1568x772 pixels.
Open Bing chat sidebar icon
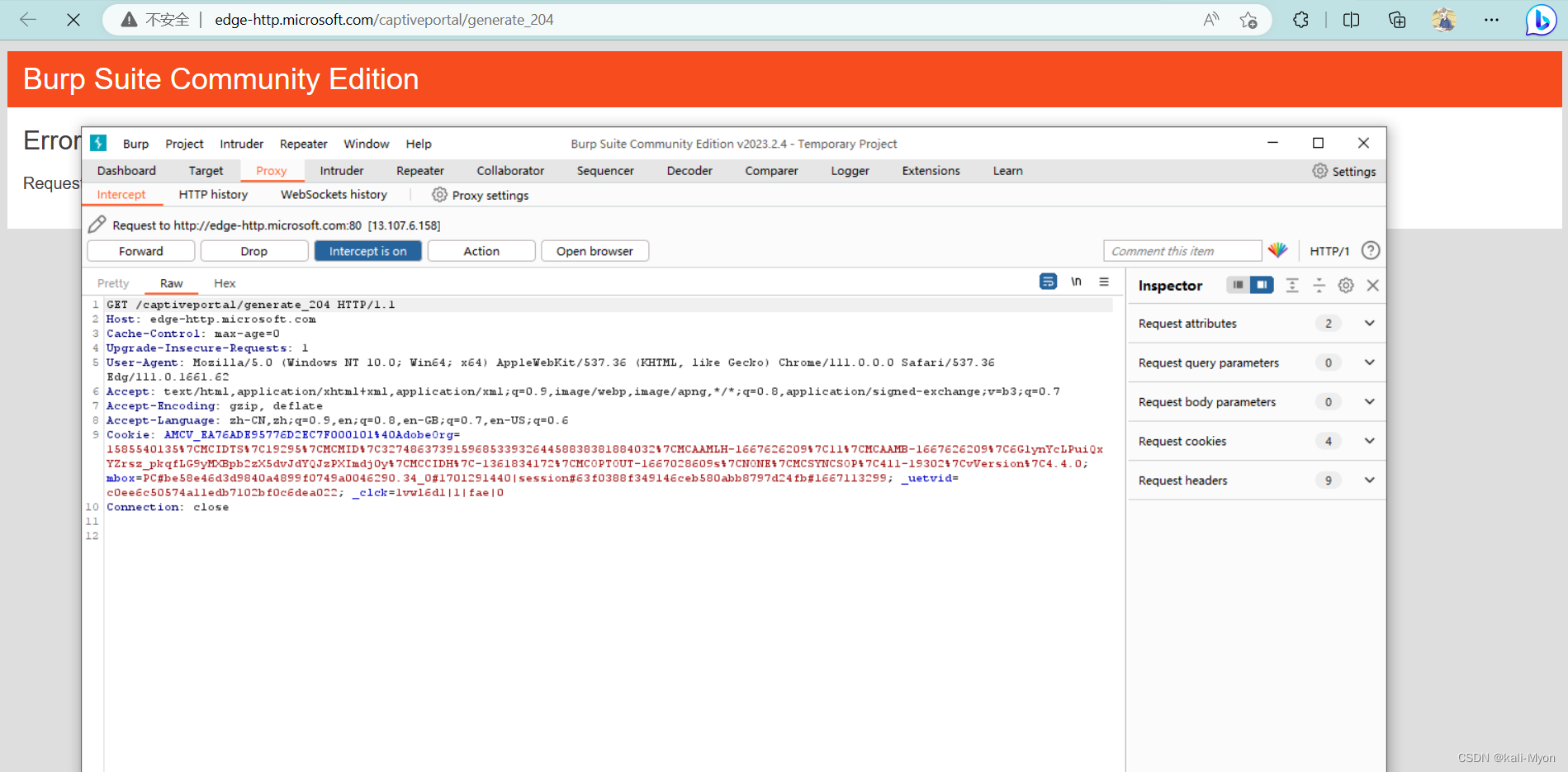click(1541, 20)
